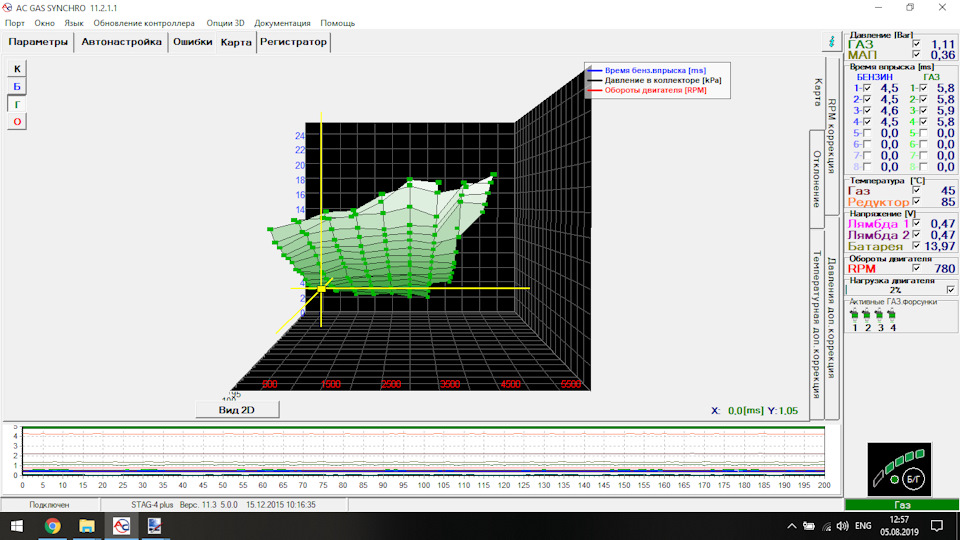Toggle the RPM display checkbox
Screen dimensions: 960x540
click(x=917, y=268)
